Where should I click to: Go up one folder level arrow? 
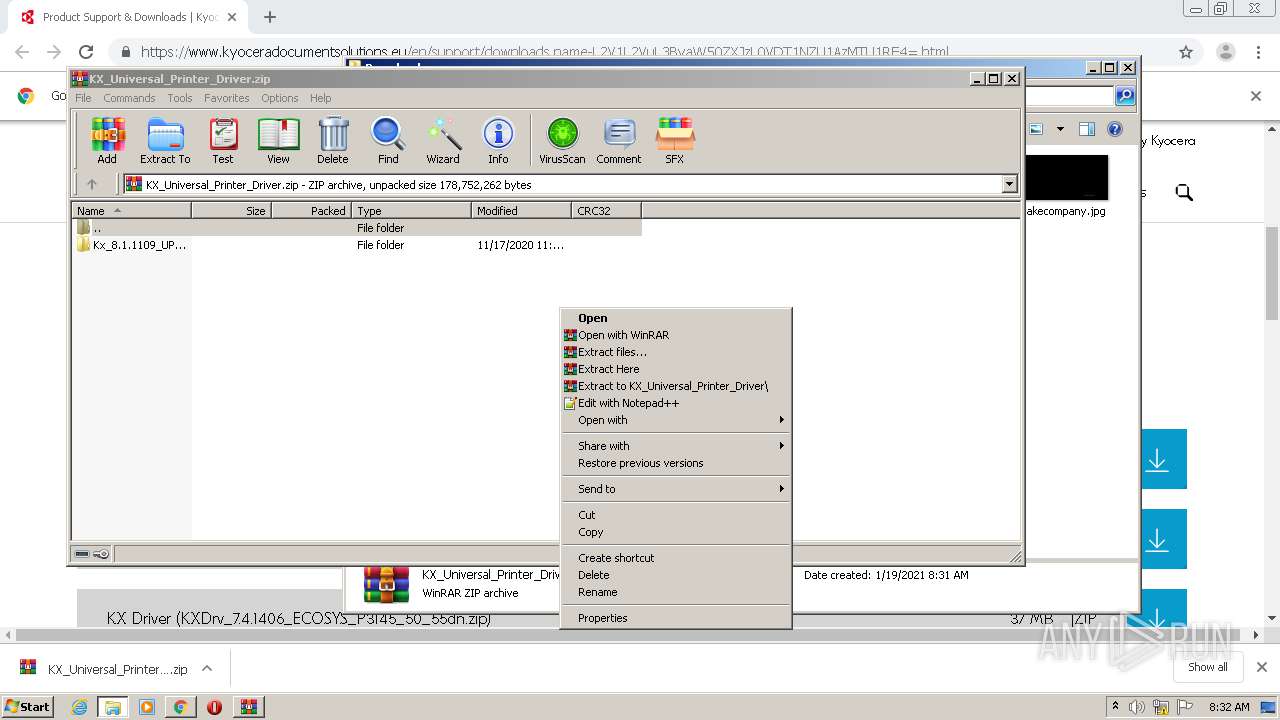(x=92, y=184)
